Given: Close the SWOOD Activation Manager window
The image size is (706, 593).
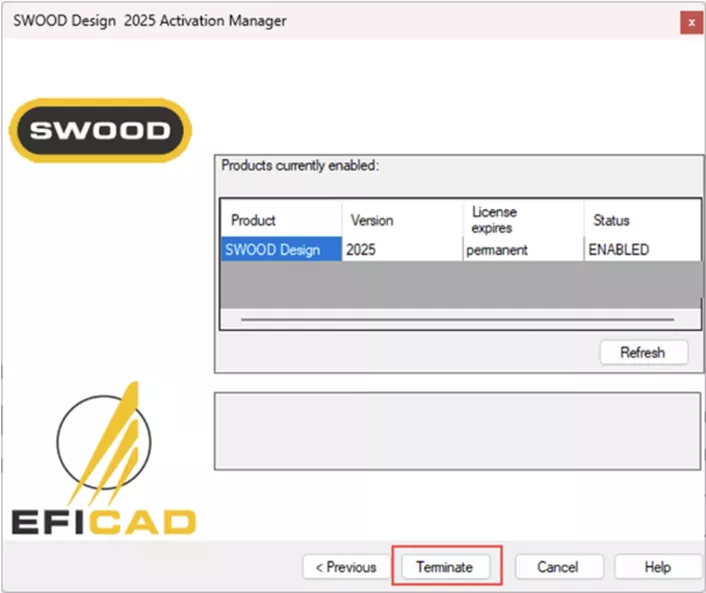Looking at the screenshot, I should (x=691, y=23).
